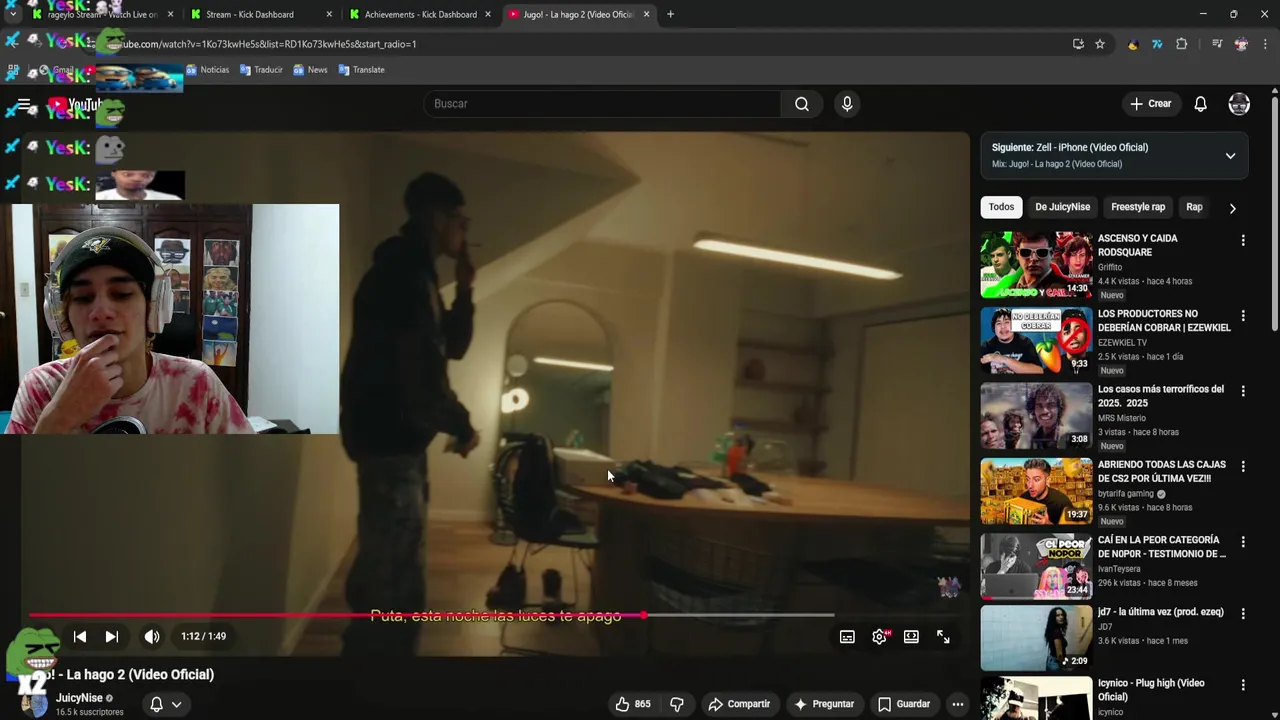Start voice search with the microphone icon
Viewport: 1280px width, 720px height.
click(847, 104)
